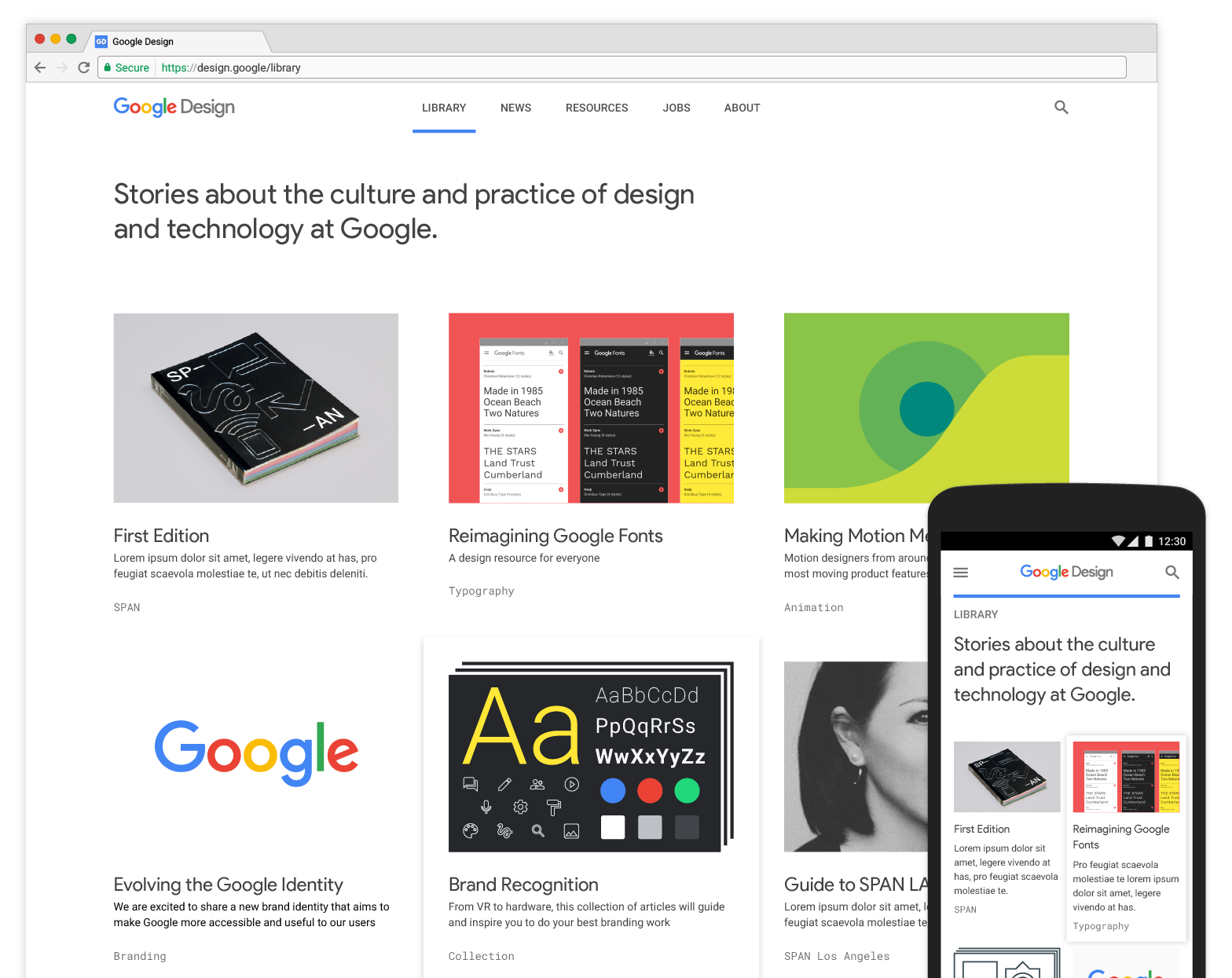Open the First Edition article title

[161, 536]
